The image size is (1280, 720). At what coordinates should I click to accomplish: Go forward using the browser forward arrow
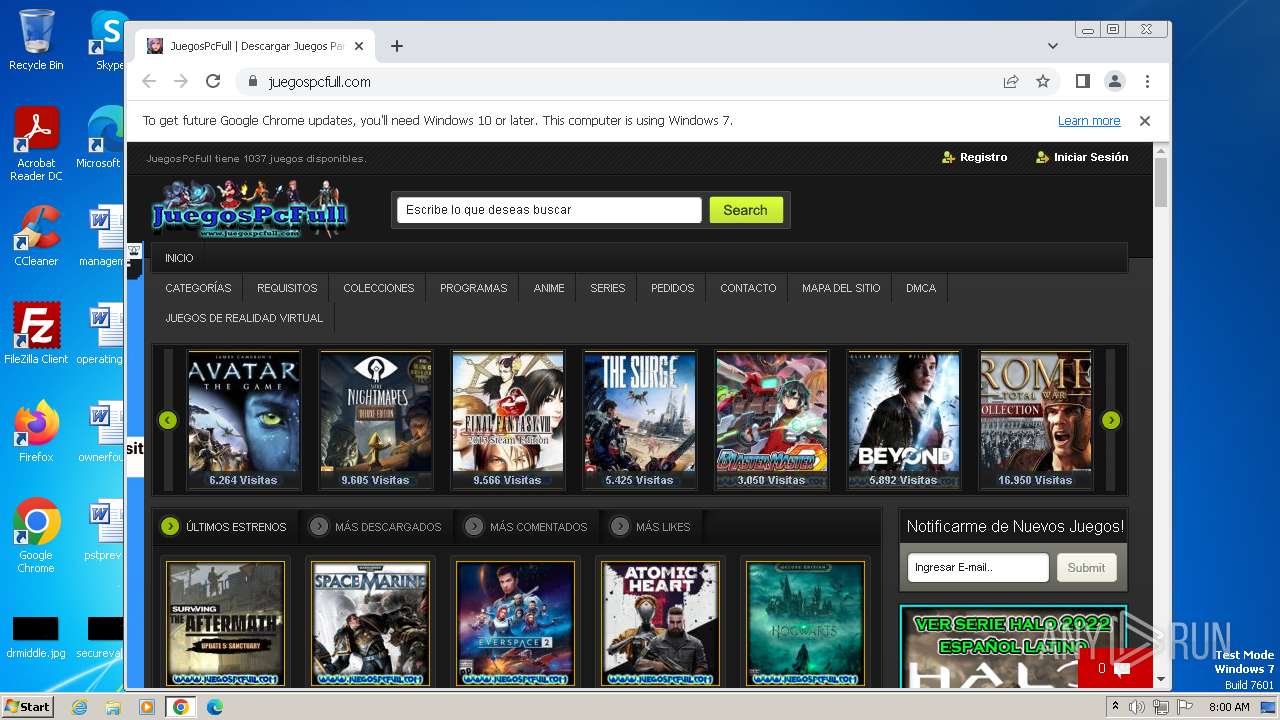click(181, 82)
